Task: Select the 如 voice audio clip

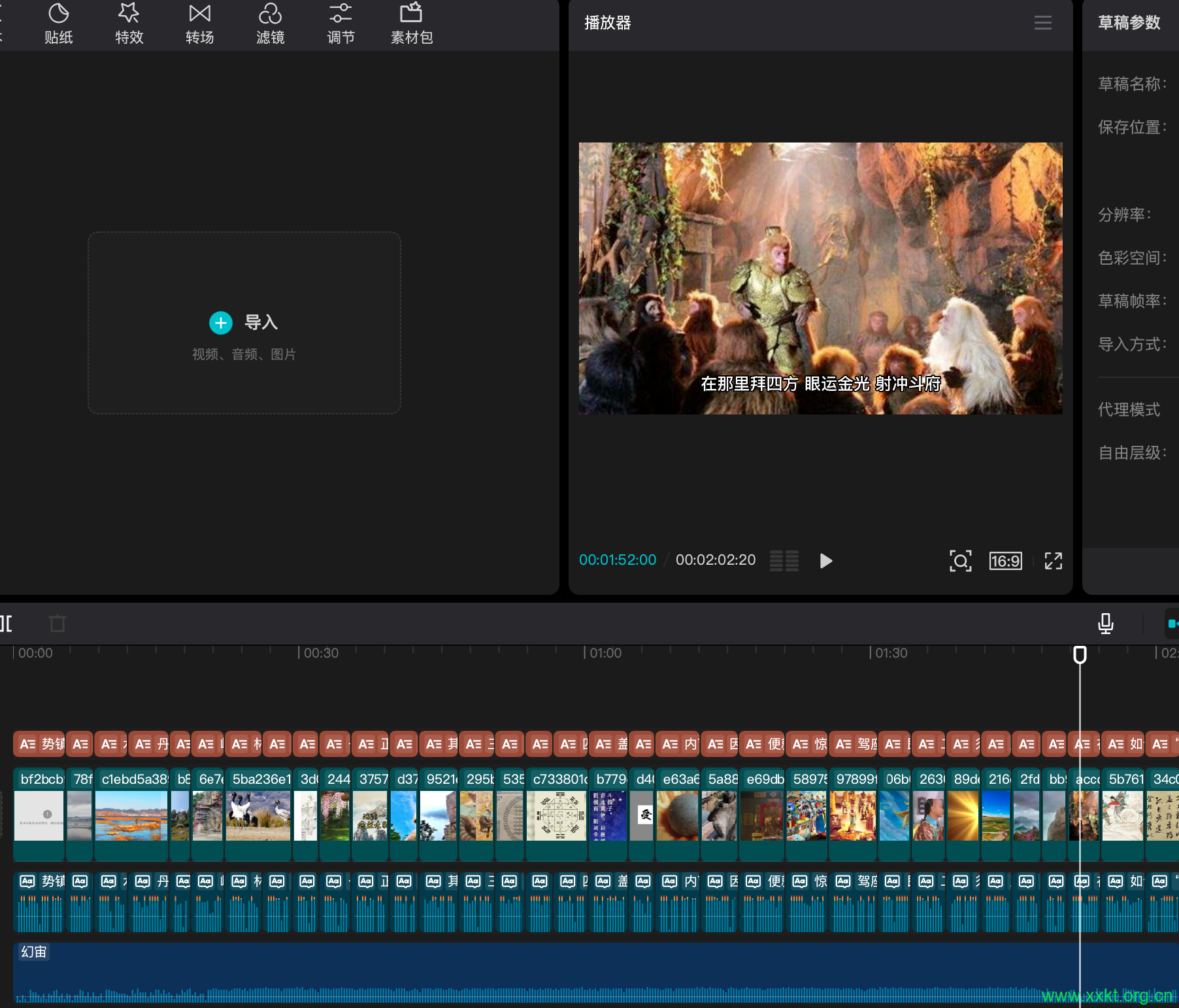Action: (x=1123, y=902)
